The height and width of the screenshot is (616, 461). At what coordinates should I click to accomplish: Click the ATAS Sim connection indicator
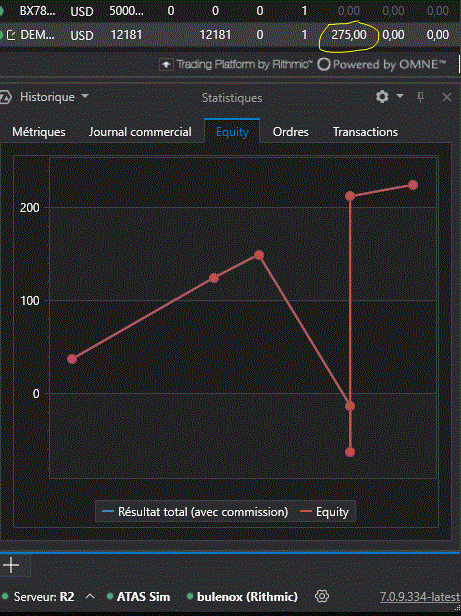(x=139, y=597)
